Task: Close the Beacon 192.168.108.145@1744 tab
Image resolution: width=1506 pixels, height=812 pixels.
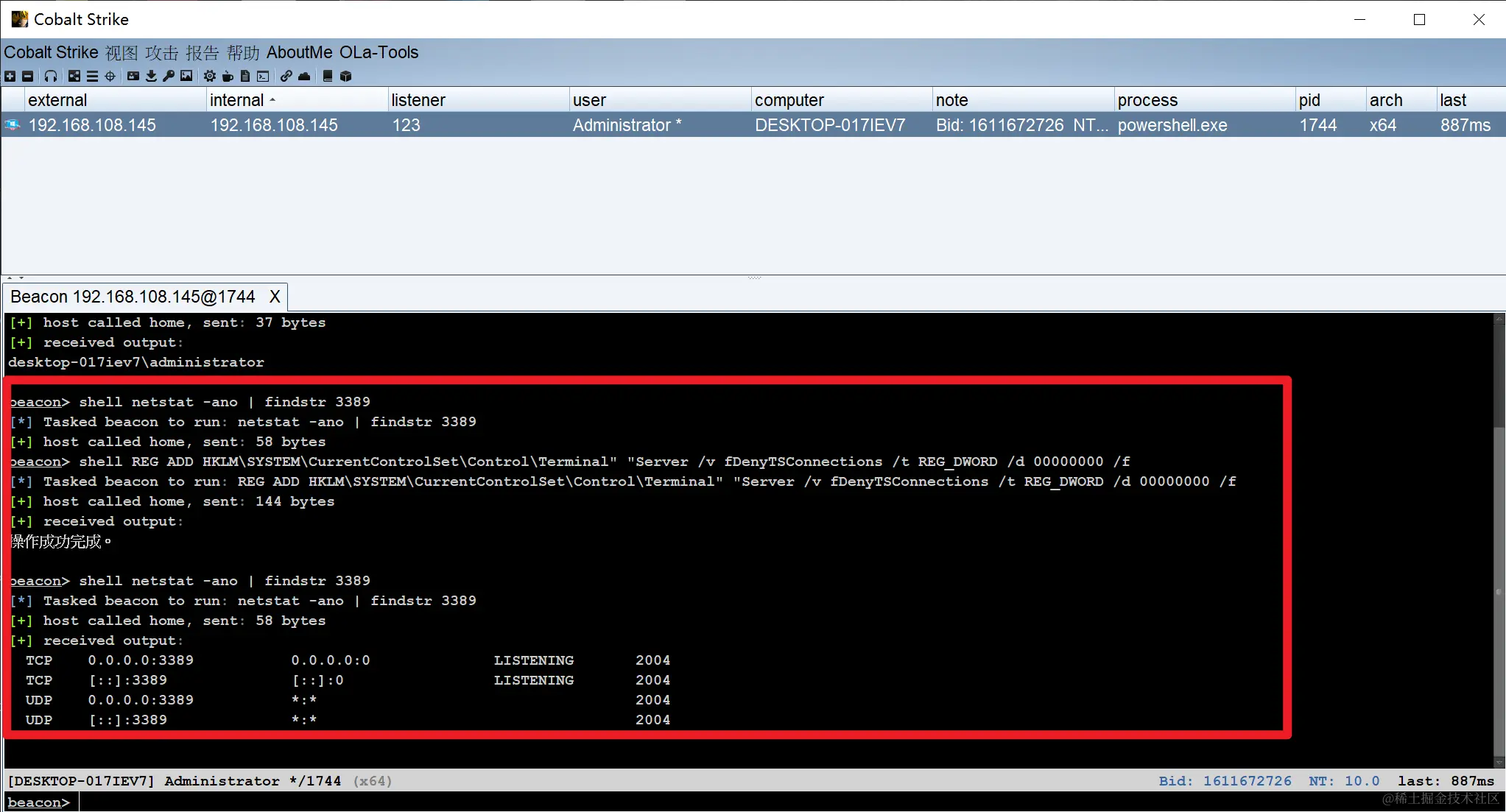Action: pos(275,297)
